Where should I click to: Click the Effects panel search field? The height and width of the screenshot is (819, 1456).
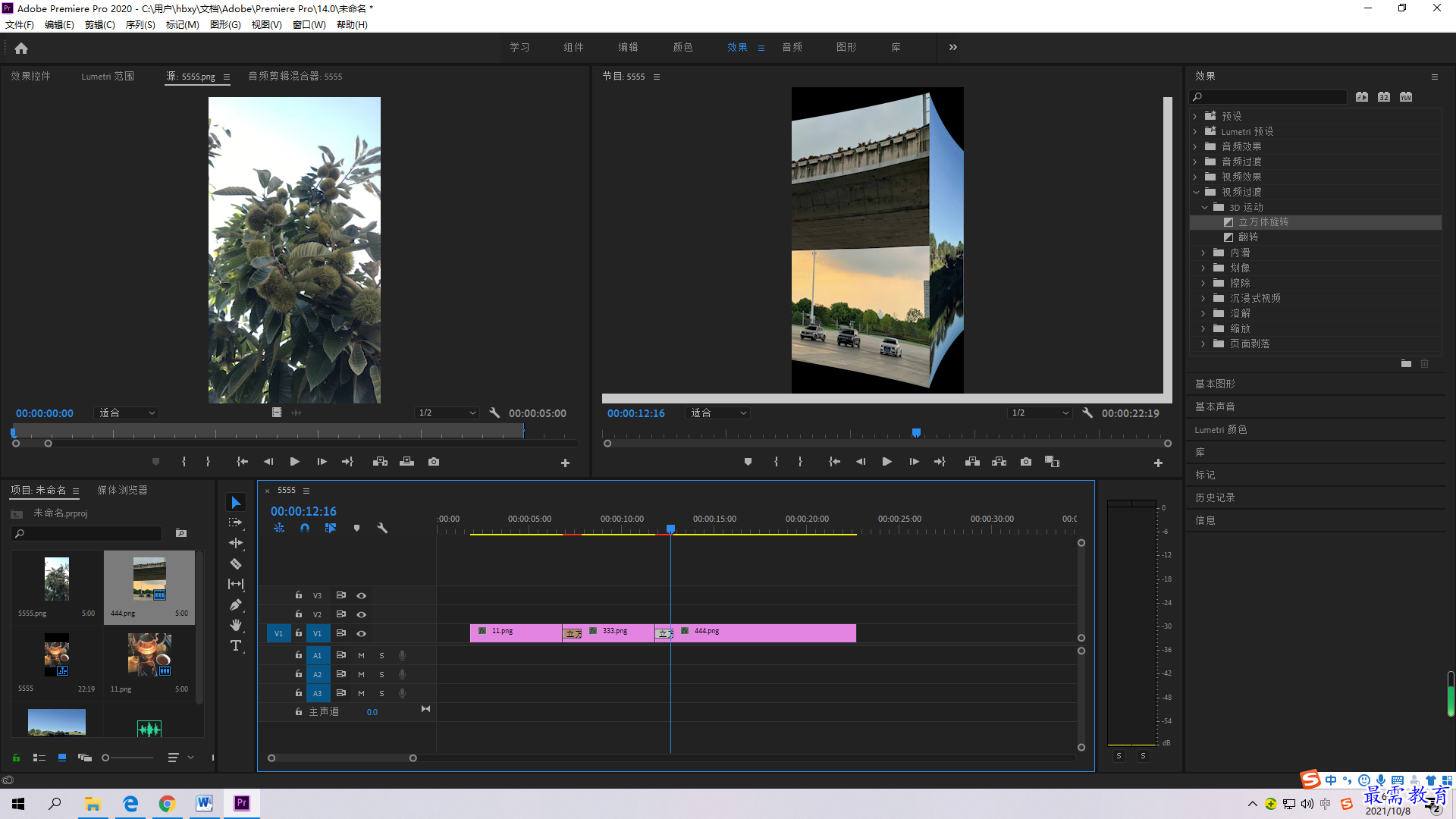[1268, 96]
